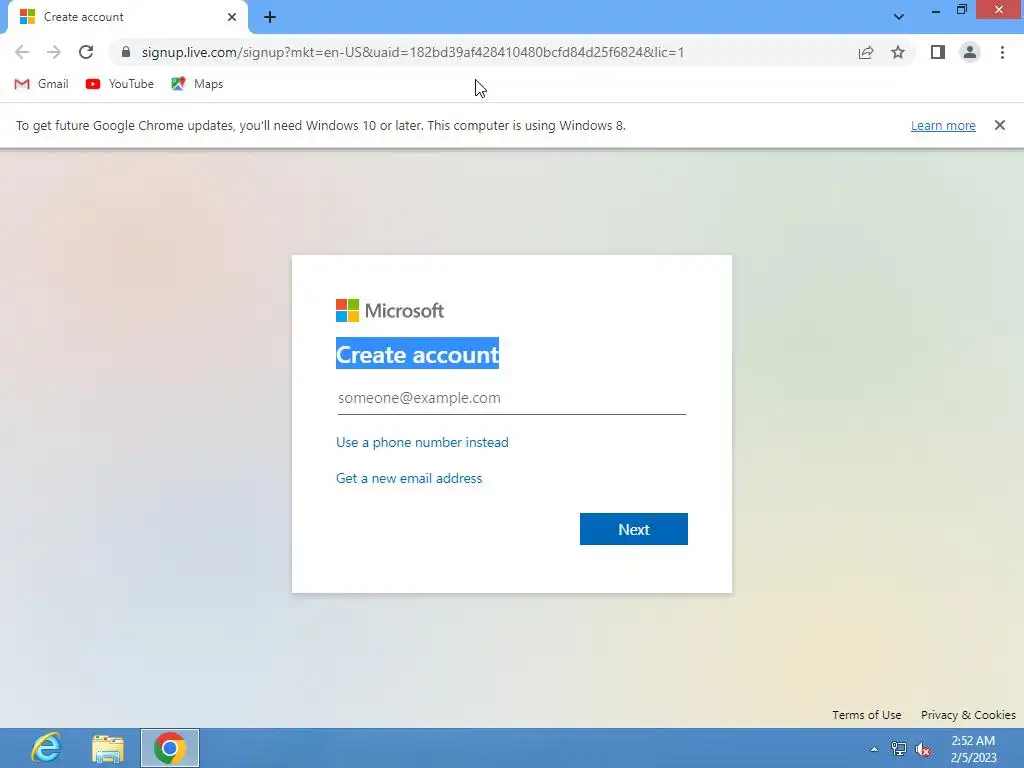Open the side panel icon
The width and height of the screenshot is (1024, 768).
point(937,52)
